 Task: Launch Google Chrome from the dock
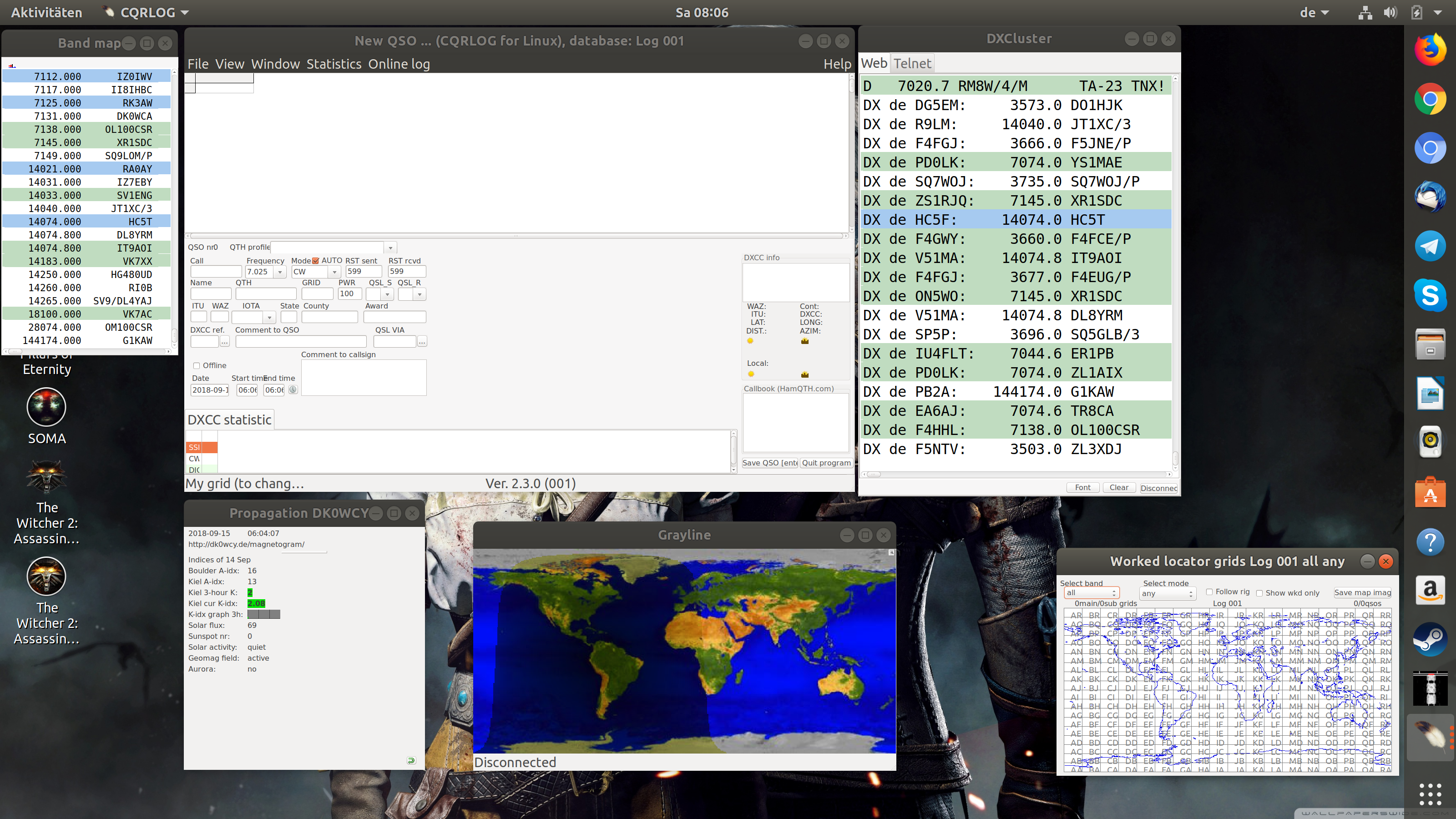tap(1430, 99)
